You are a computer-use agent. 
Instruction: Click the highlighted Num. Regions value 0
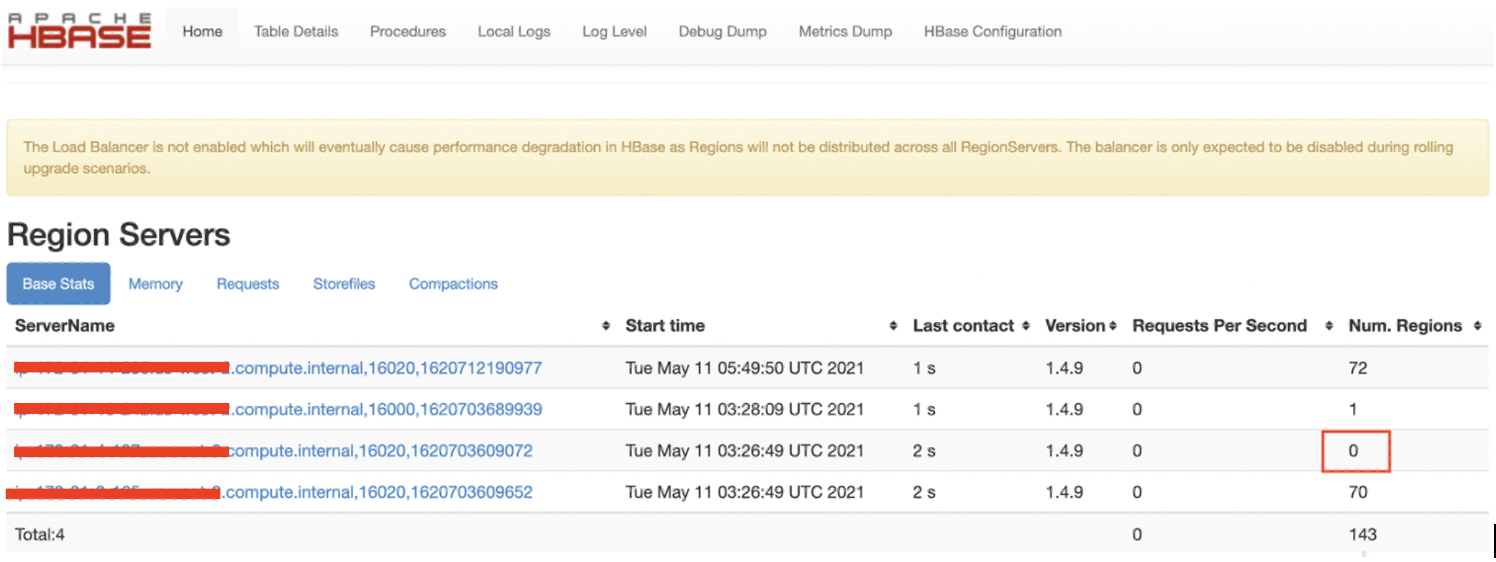coord(1355,451)
